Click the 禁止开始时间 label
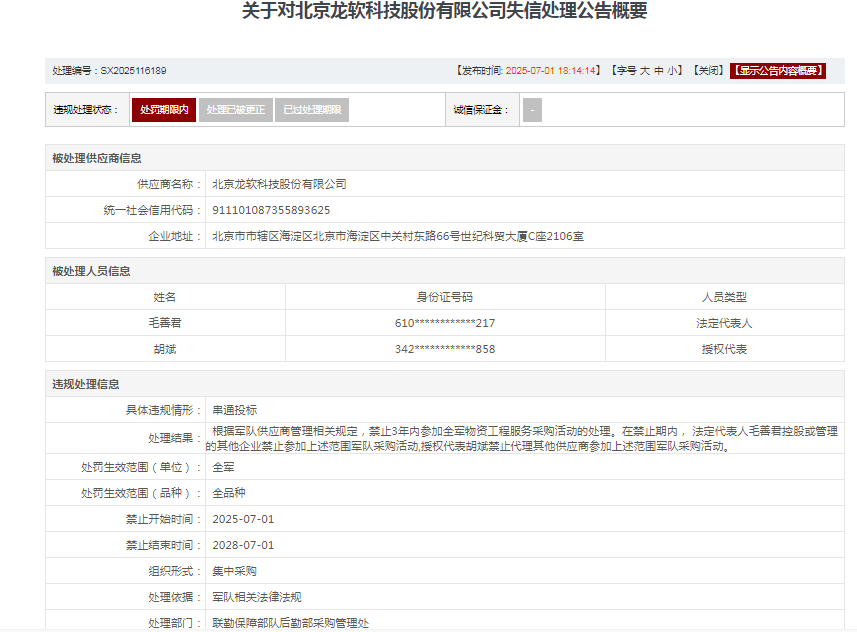This screenshot has height=632, width=857. tap(163, 519)
